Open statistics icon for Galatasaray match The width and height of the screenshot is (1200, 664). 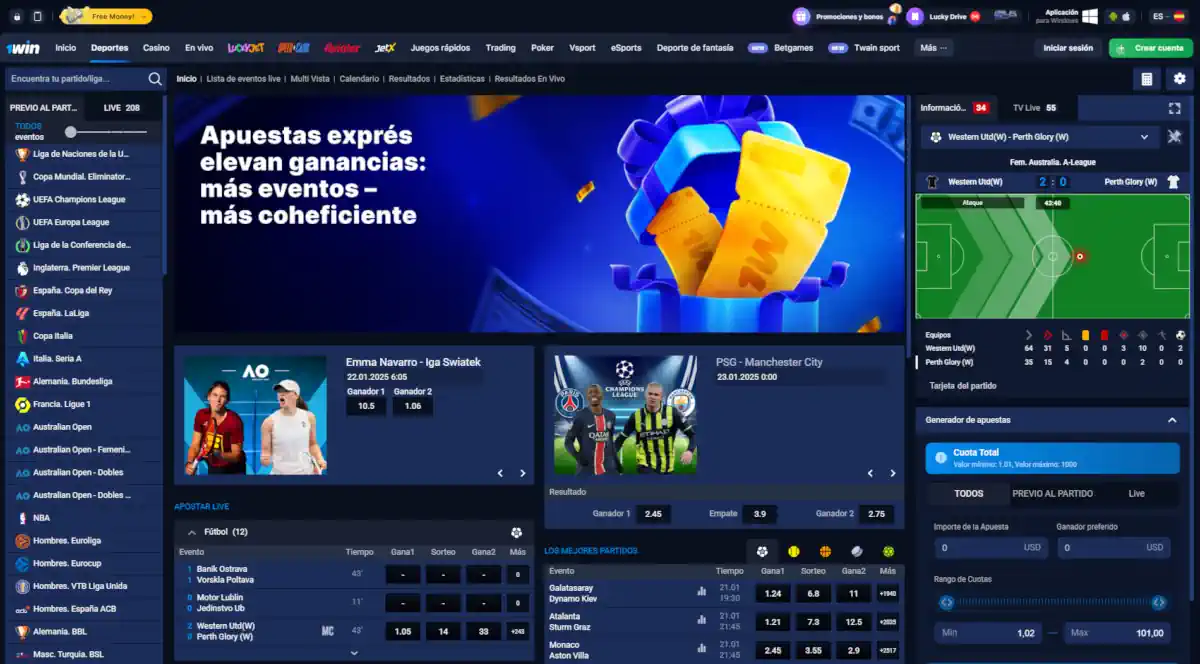click(702, 592)
